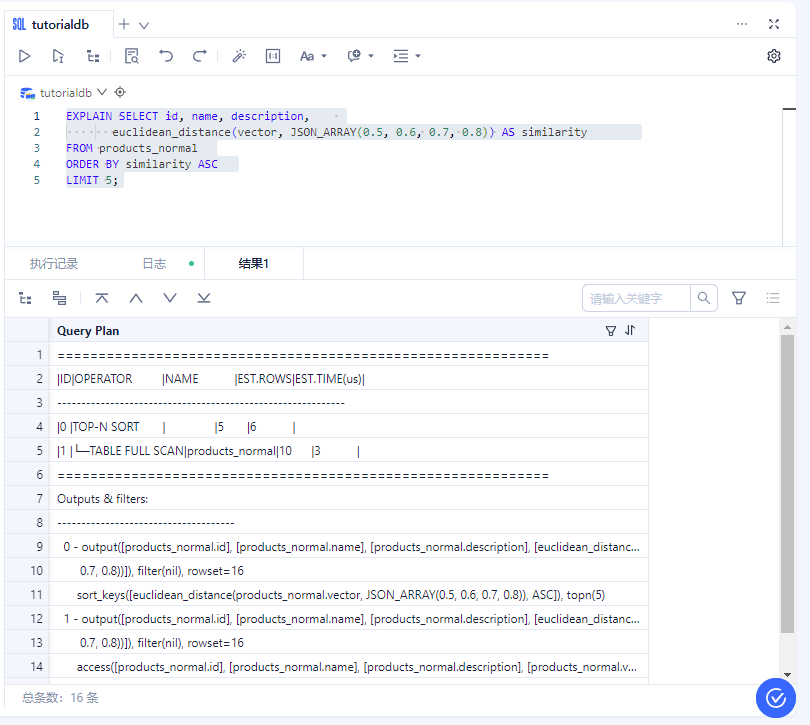Image resolution: width=810 pixels, height=725 pixels.
Task: Open SQL window settings gear
Action: coord(773,56)
